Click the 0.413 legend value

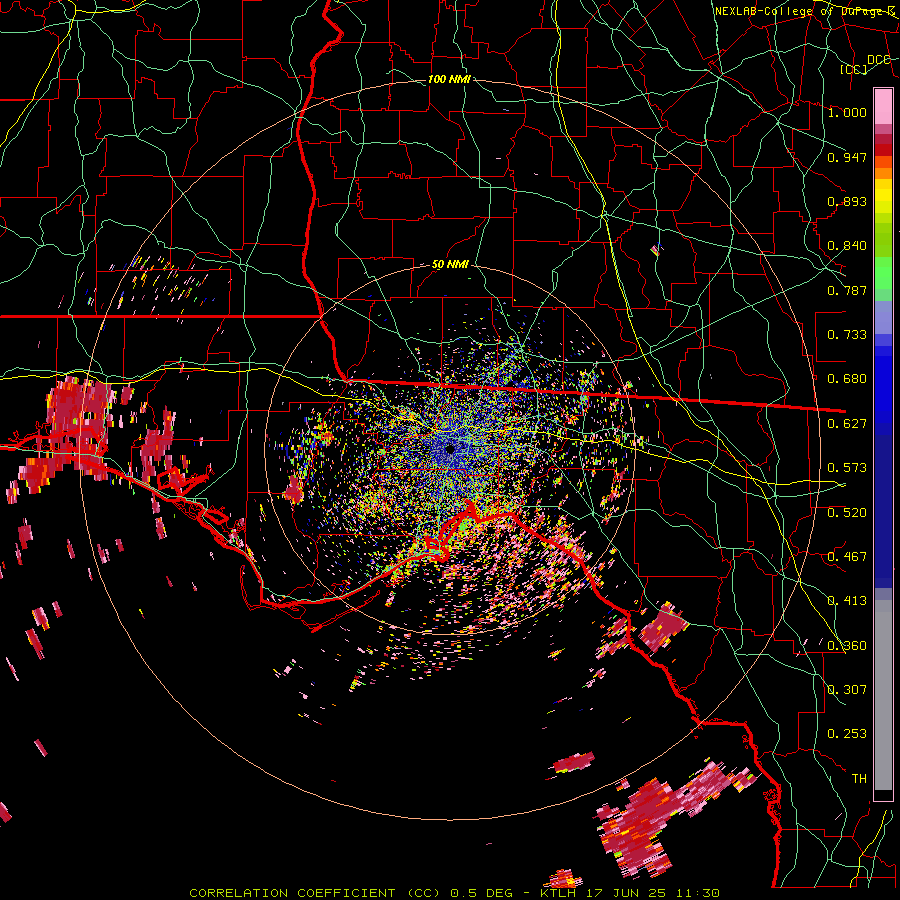click(847, 601)
